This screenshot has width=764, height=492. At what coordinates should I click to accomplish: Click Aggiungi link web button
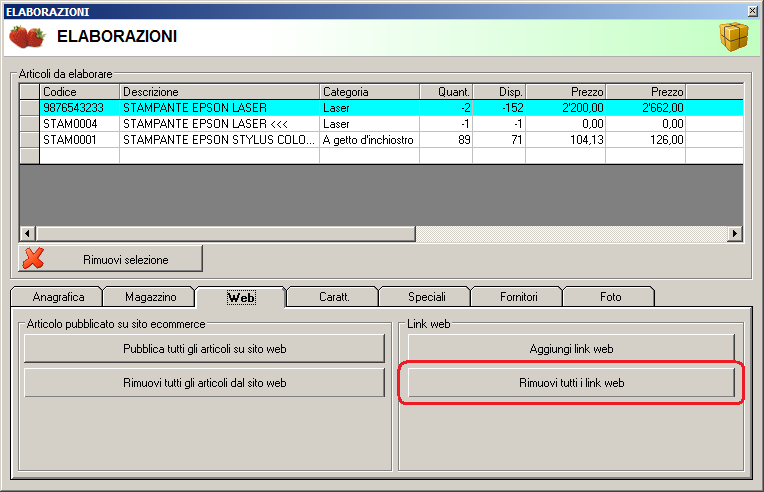(572, 349)
